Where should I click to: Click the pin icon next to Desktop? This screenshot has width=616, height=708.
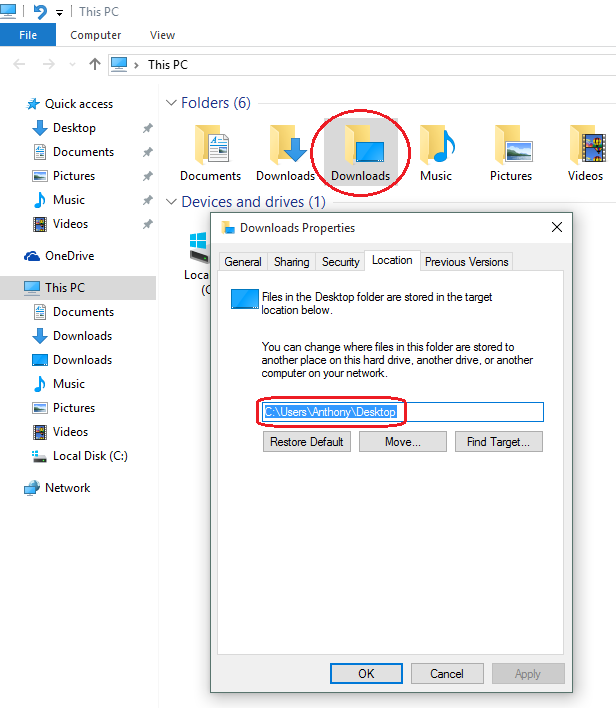148,128
